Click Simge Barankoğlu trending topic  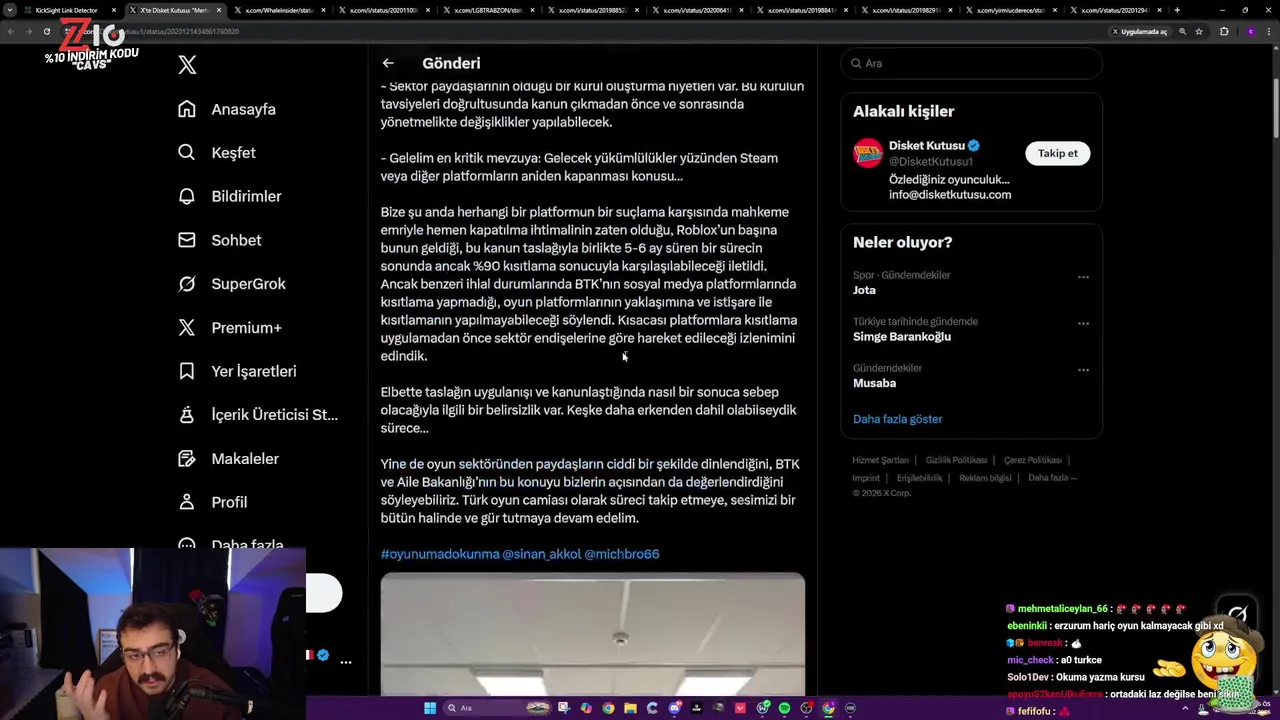coord(902,337)
